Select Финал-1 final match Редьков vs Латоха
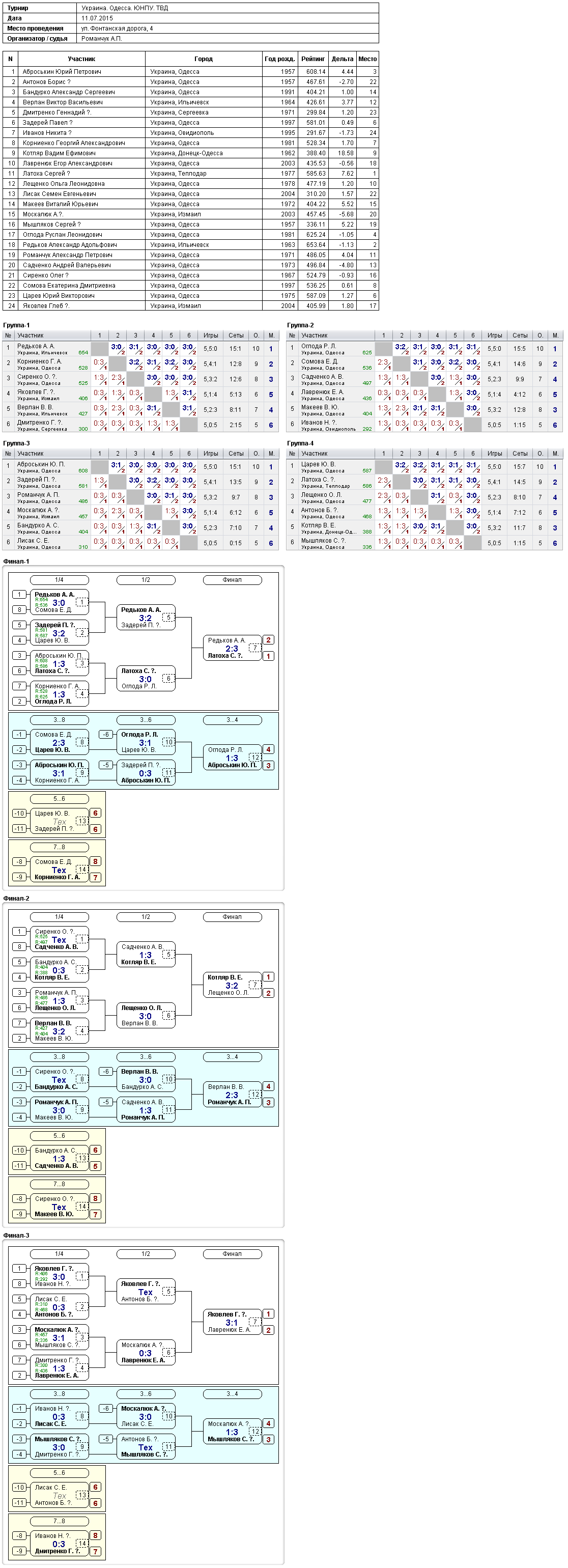 tap(232, 648)
